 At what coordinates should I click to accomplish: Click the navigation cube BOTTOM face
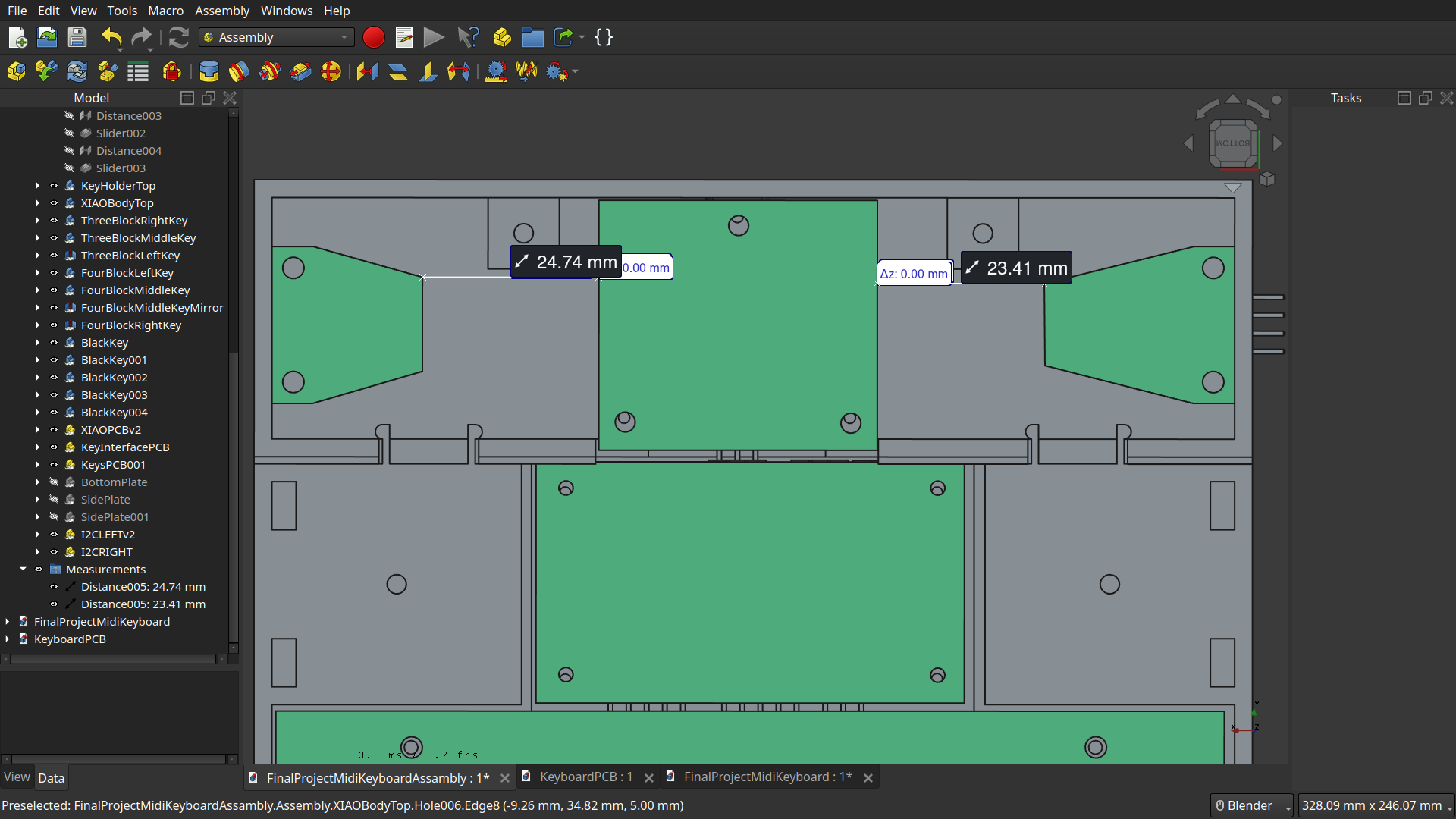(1233, 143)
